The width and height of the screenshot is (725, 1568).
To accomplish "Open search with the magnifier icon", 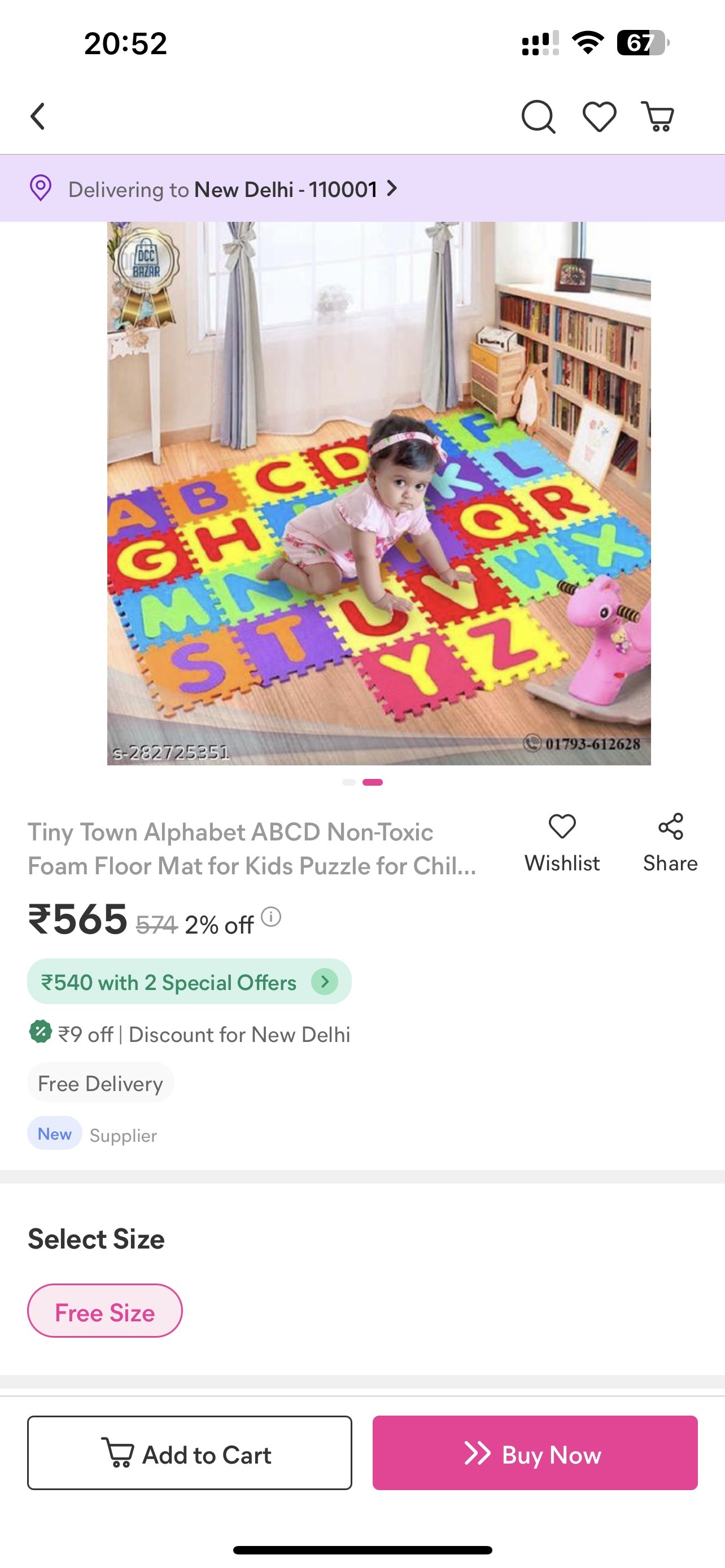I will click(x=538, y=116).
